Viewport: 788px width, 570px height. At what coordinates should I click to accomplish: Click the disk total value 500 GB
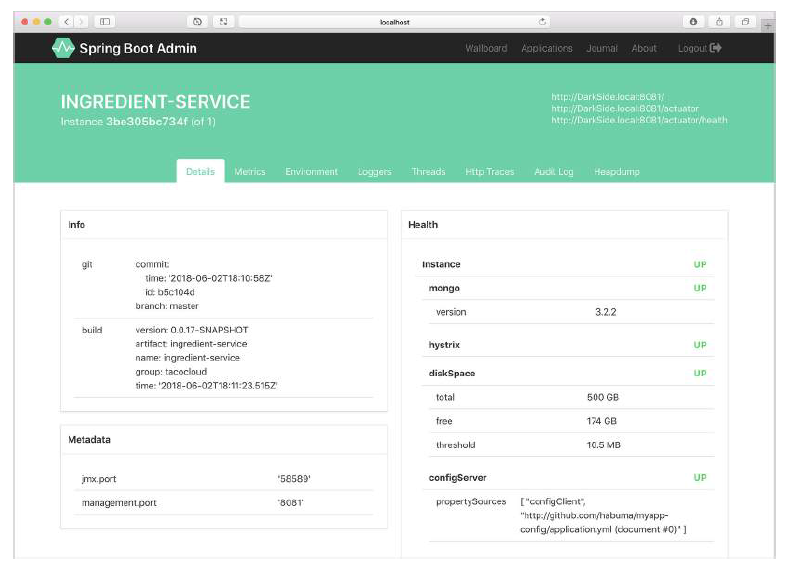click(603, 397)
